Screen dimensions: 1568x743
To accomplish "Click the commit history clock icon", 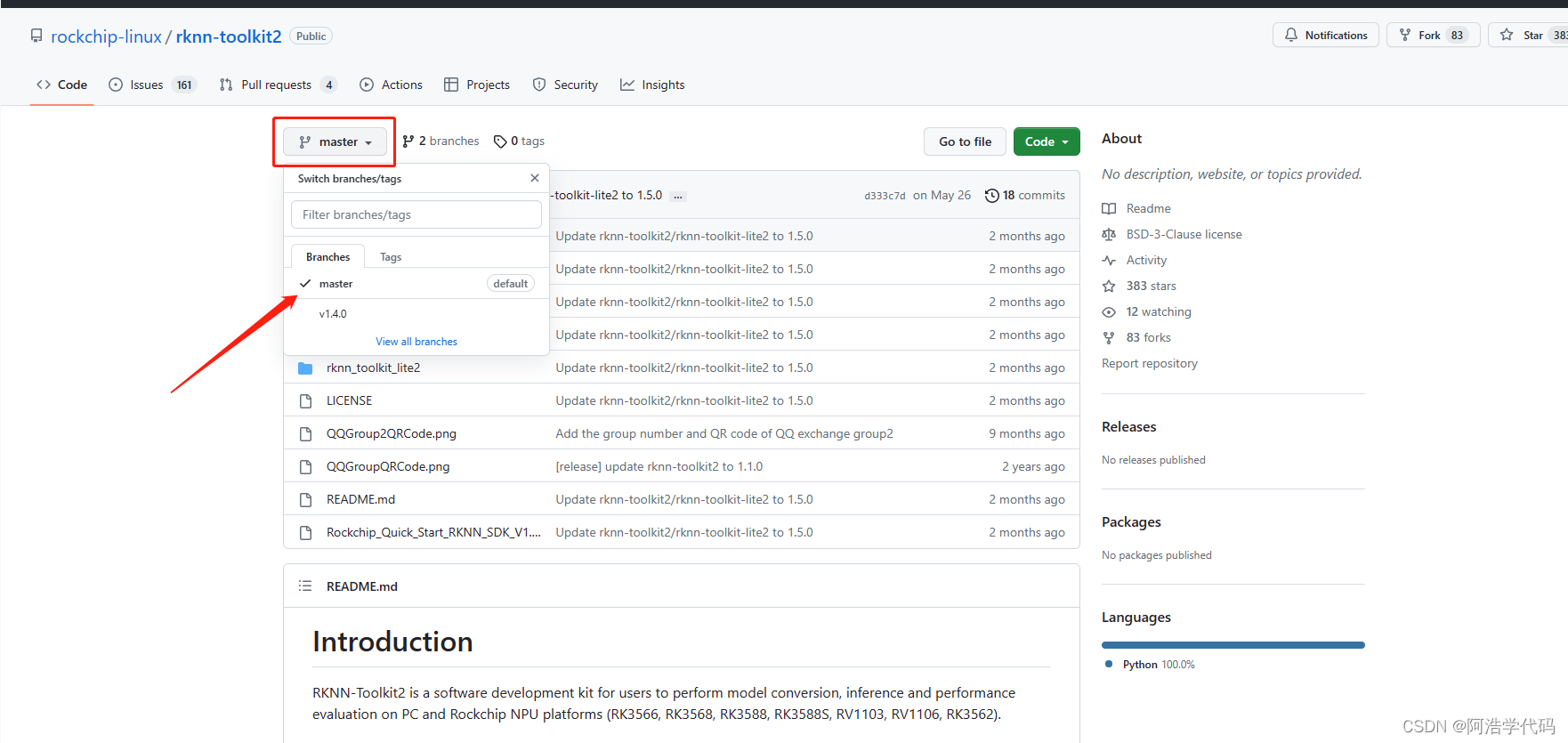I will (x=991, y=195).
